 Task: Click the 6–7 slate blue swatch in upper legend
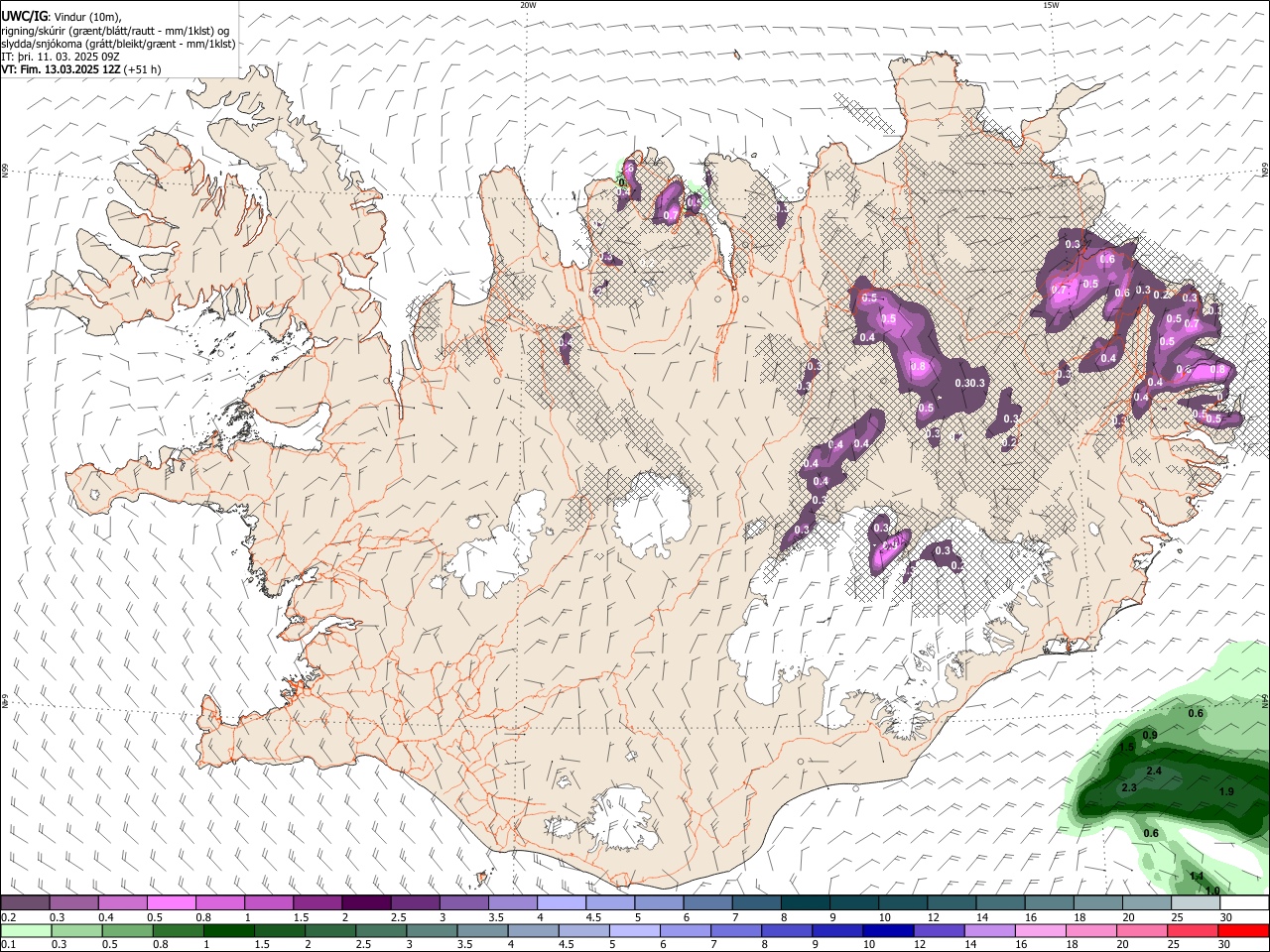point(708,903)
